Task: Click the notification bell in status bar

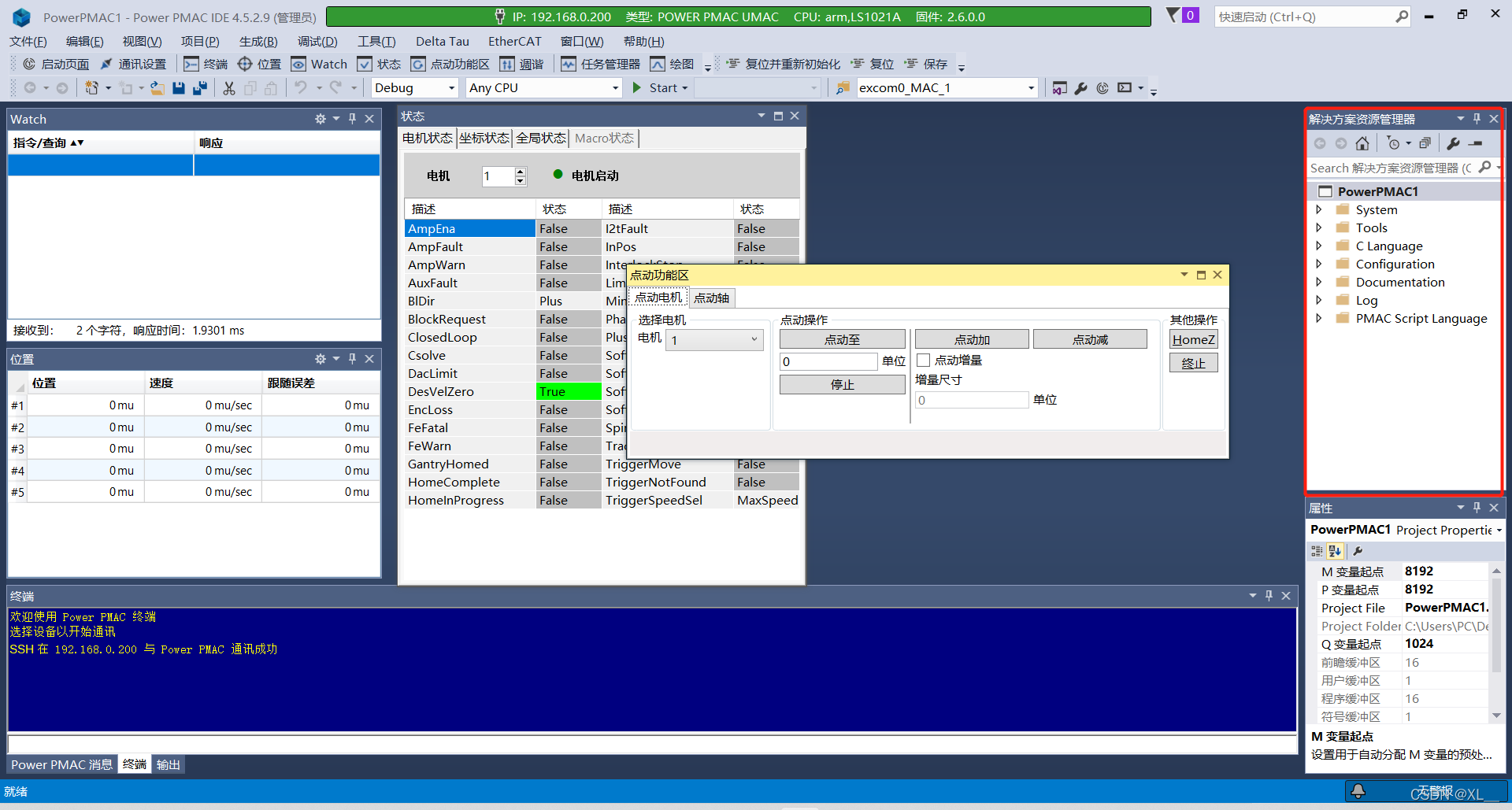Action: [x=1358, y=791]
